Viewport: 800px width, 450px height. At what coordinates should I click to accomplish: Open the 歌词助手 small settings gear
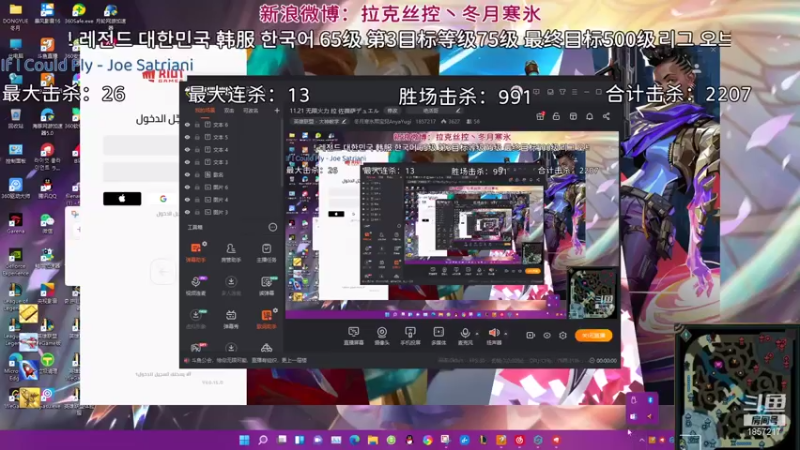click(x=276, y=310)
